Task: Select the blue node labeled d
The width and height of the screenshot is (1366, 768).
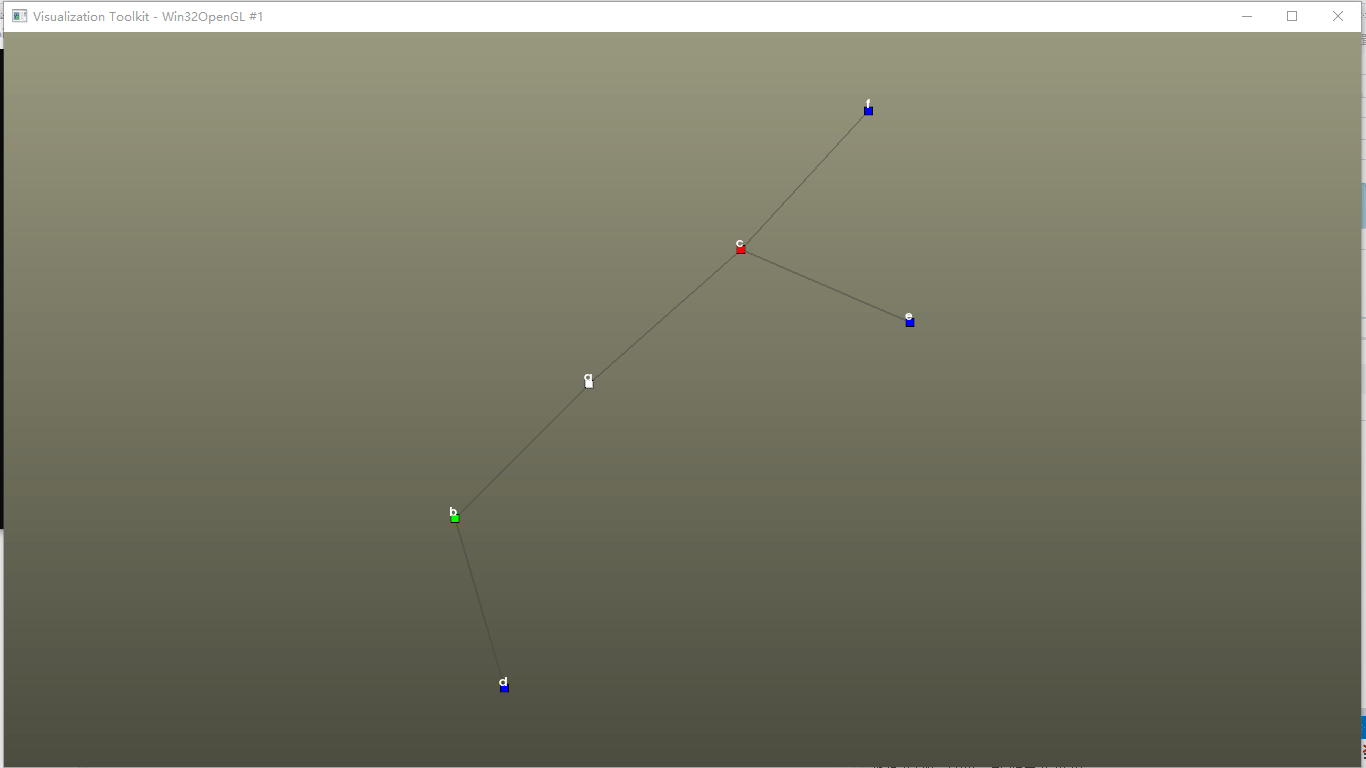Action: pyautogui.click(x=504, y=688)
